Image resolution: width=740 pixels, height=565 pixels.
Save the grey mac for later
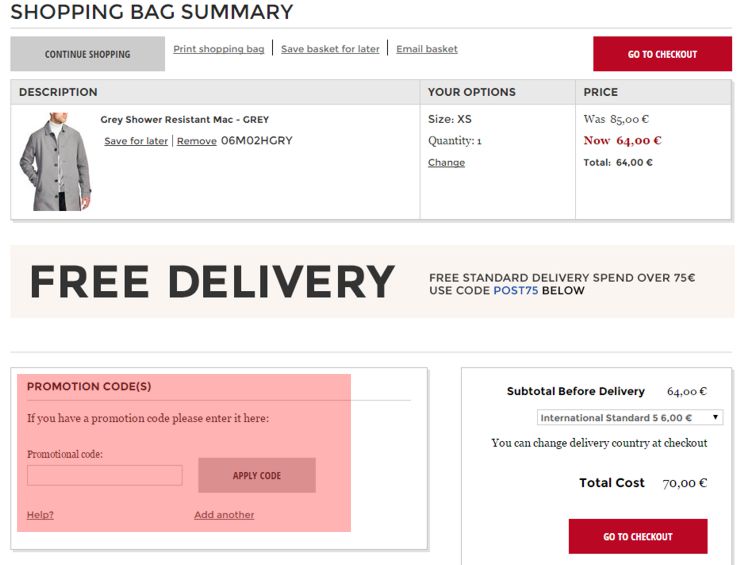tap(136, 141)
